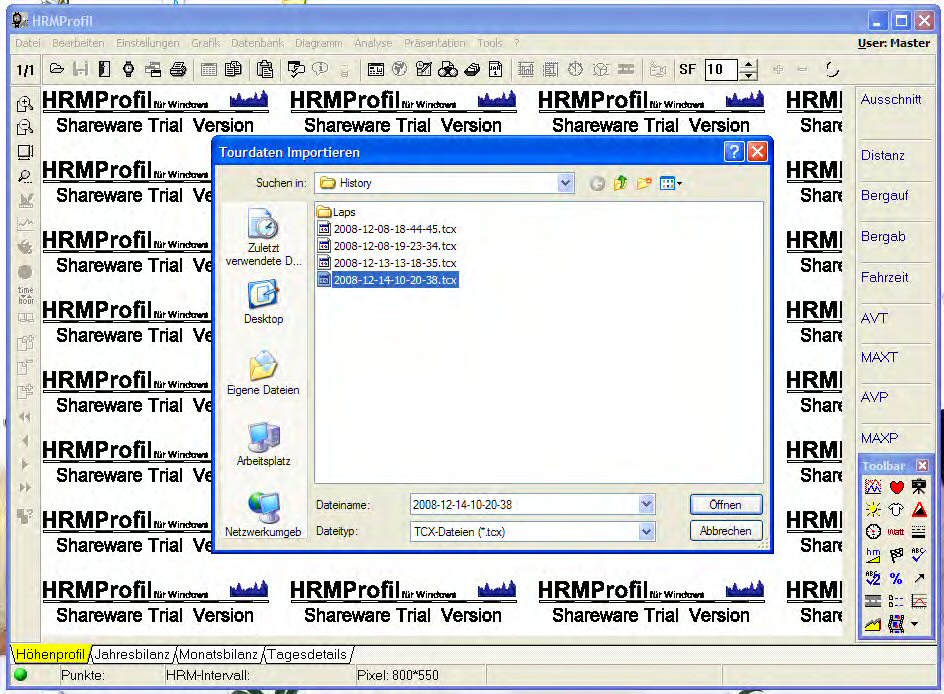Screen dimensions: 944x694
Task: Create new folder in import dialog
Action: (644, 183)
